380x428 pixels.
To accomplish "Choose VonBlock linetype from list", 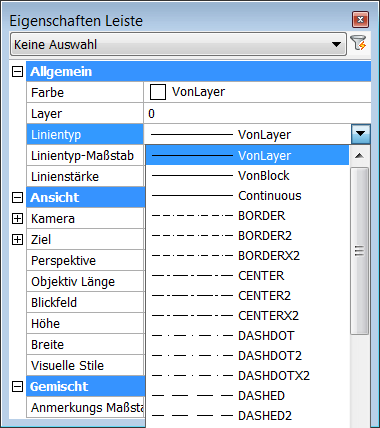I will [x=247, y=176].
